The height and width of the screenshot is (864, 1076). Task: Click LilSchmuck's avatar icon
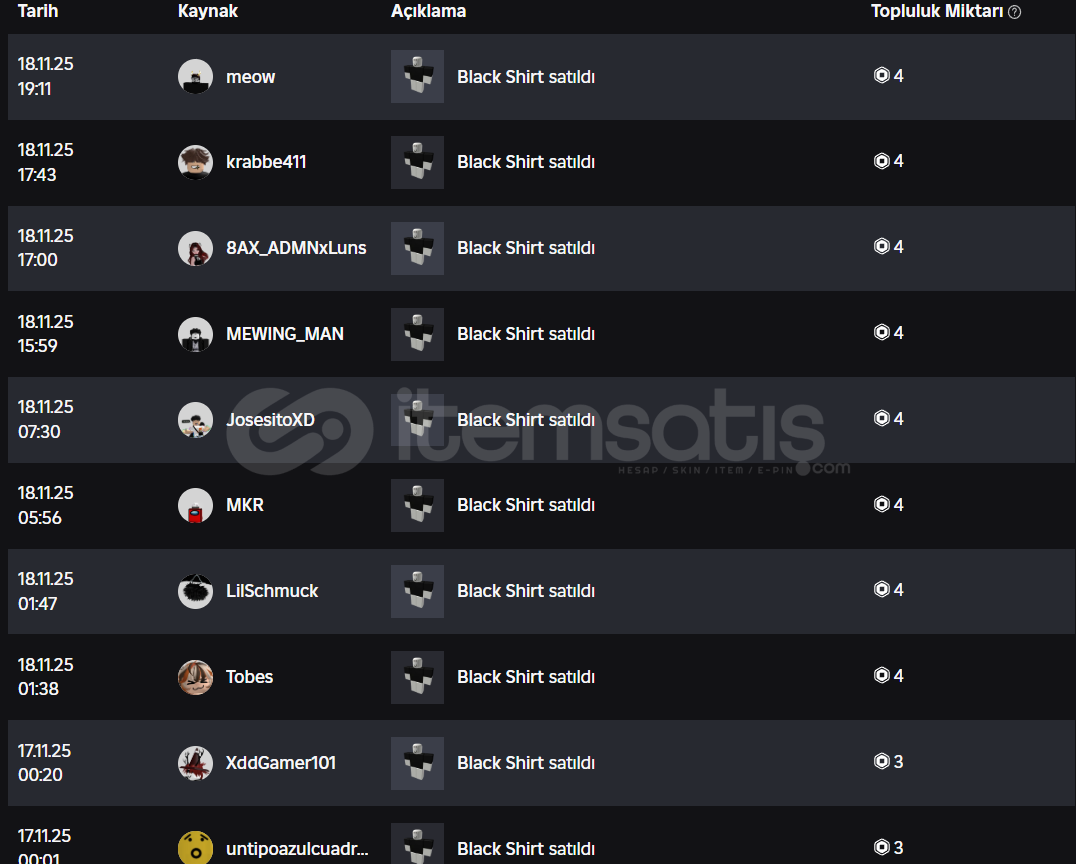pos(195,591)
